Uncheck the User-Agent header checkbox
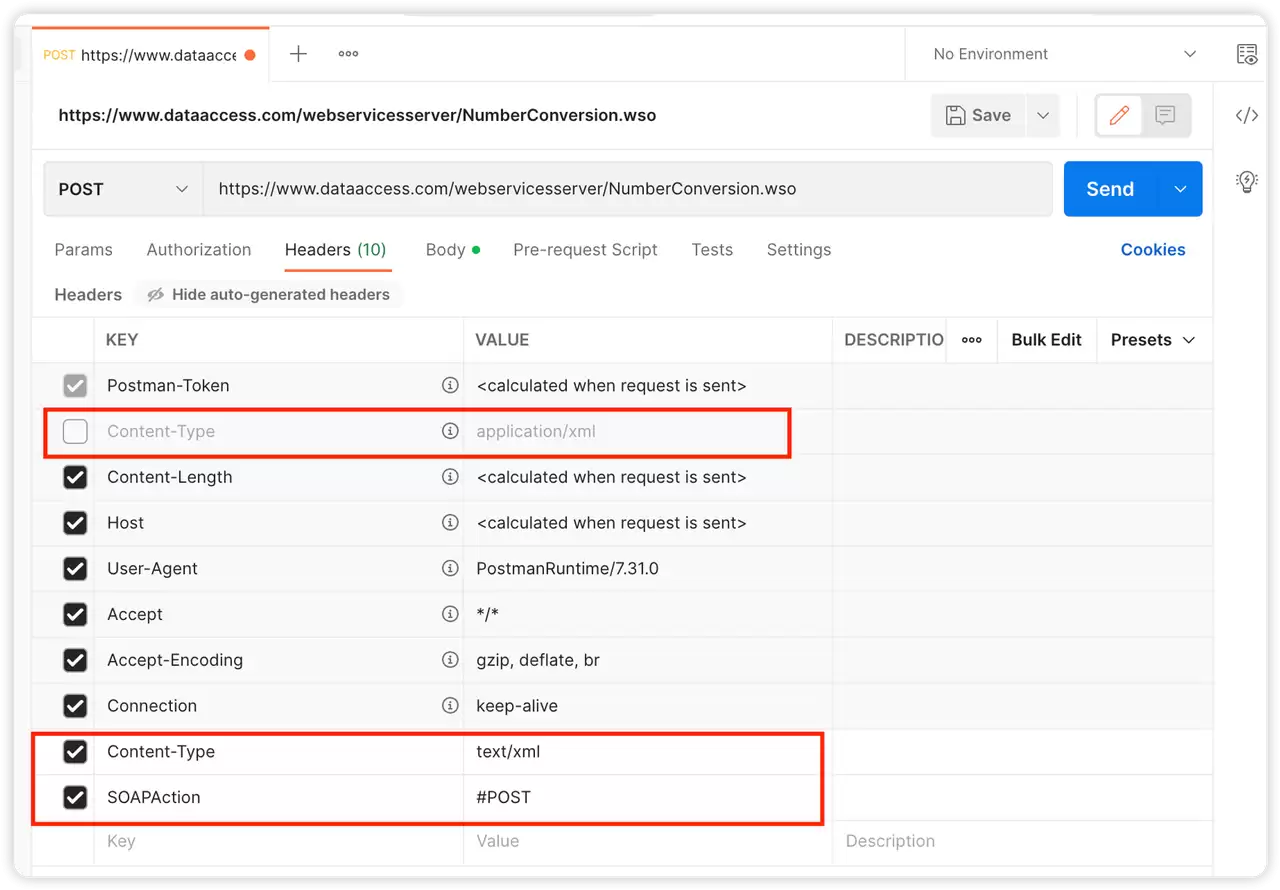The image size is (1280, 890). point(75,568)
